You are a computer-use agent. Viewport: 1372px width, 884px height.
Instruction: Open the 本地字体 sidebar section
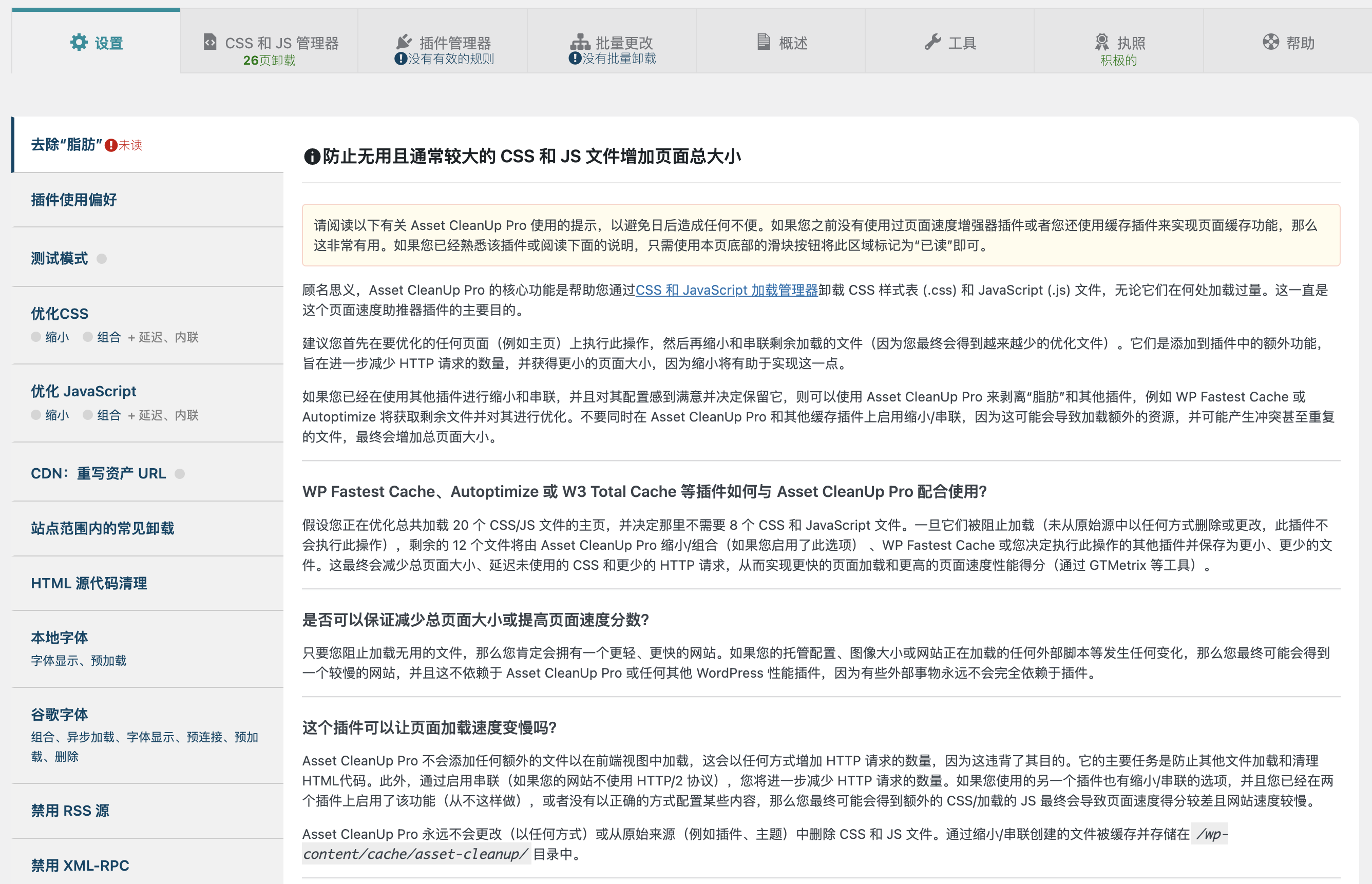point(148,649)
